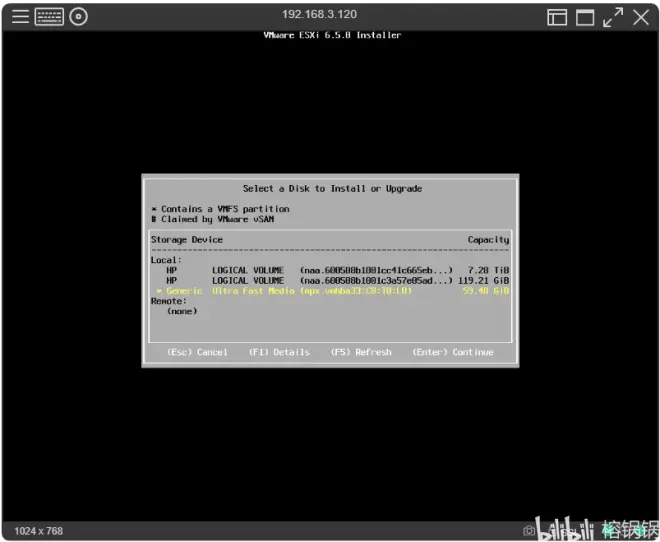Click the VMware ESXi 6.5.0 Installer heading

click(332, 35)
